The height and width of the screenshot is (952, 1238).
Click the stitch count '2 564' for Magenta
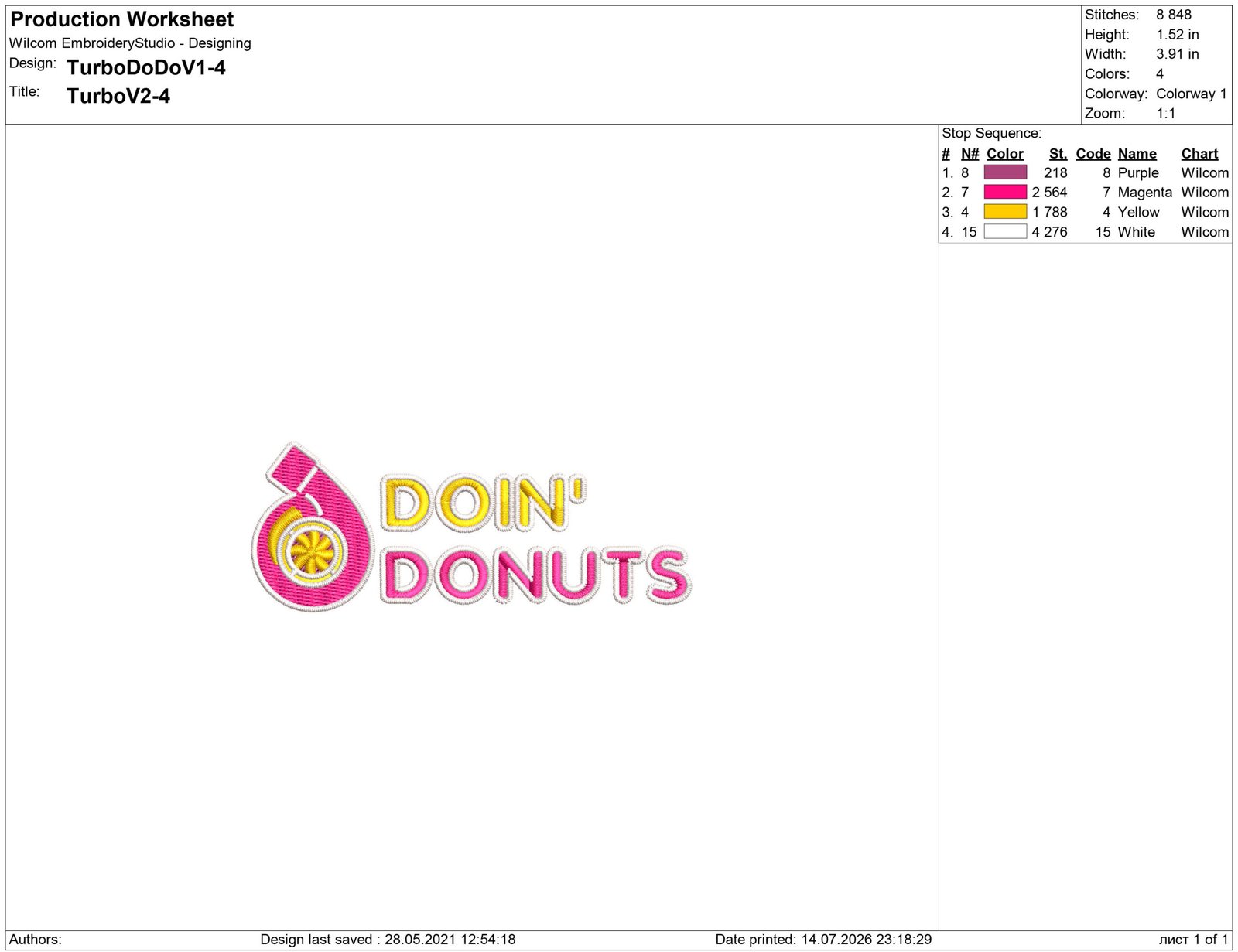pyautogui.click(x=1049, y=192)
